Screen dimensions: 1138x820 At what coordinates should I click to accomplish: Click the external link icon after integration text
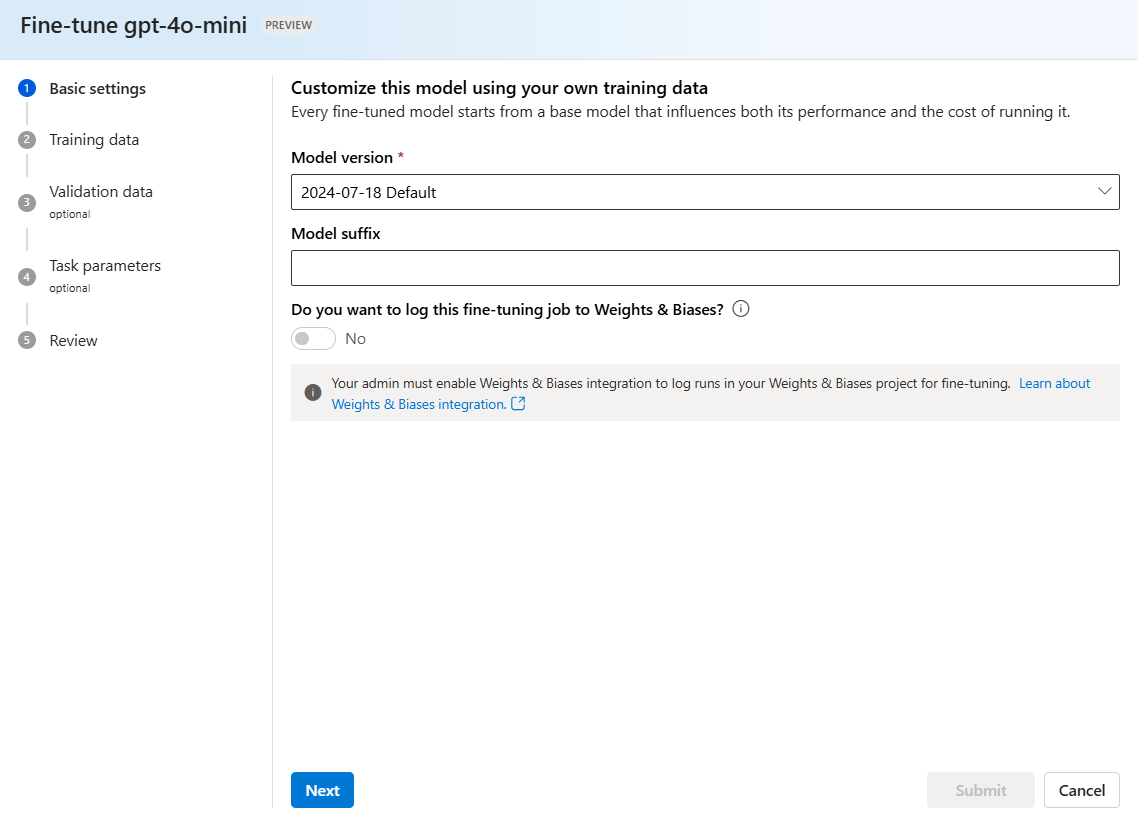(518, 404)
